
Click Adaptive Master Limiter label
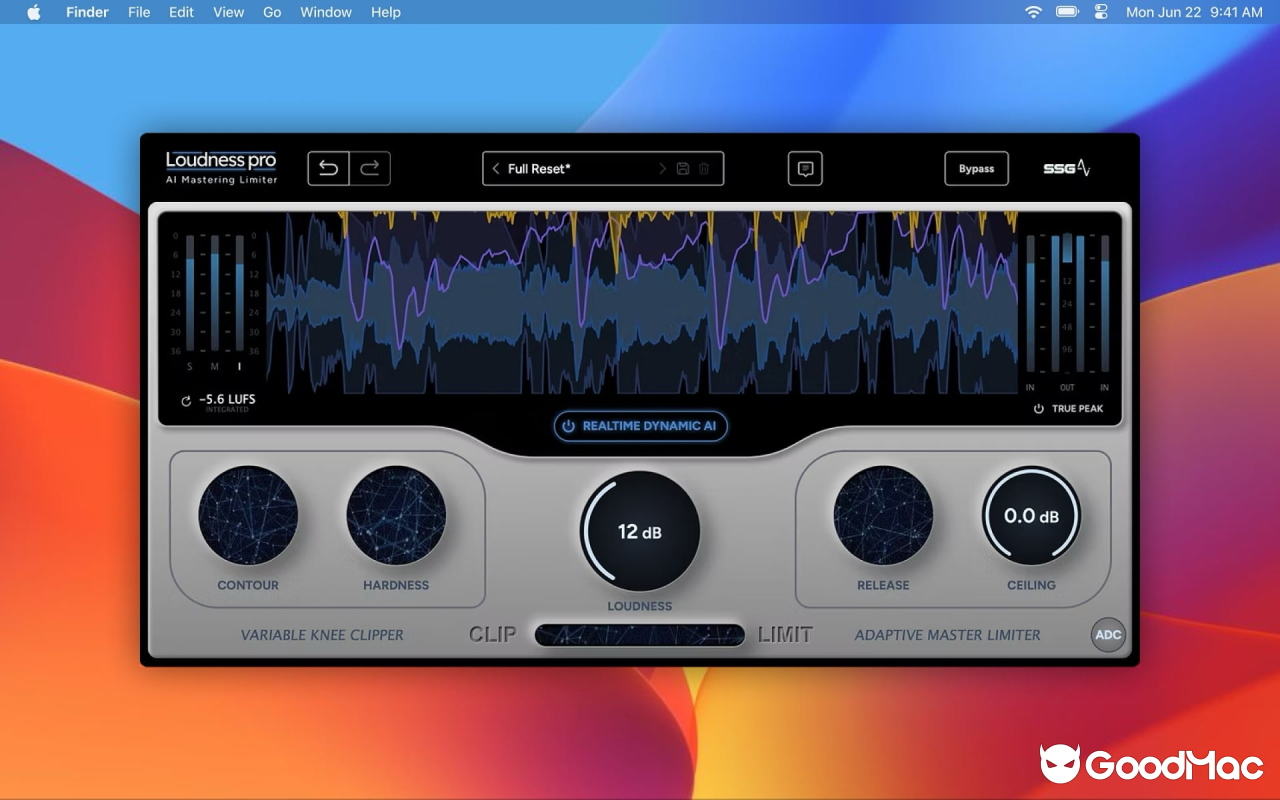pyautogui.click(x=947, y=635)
